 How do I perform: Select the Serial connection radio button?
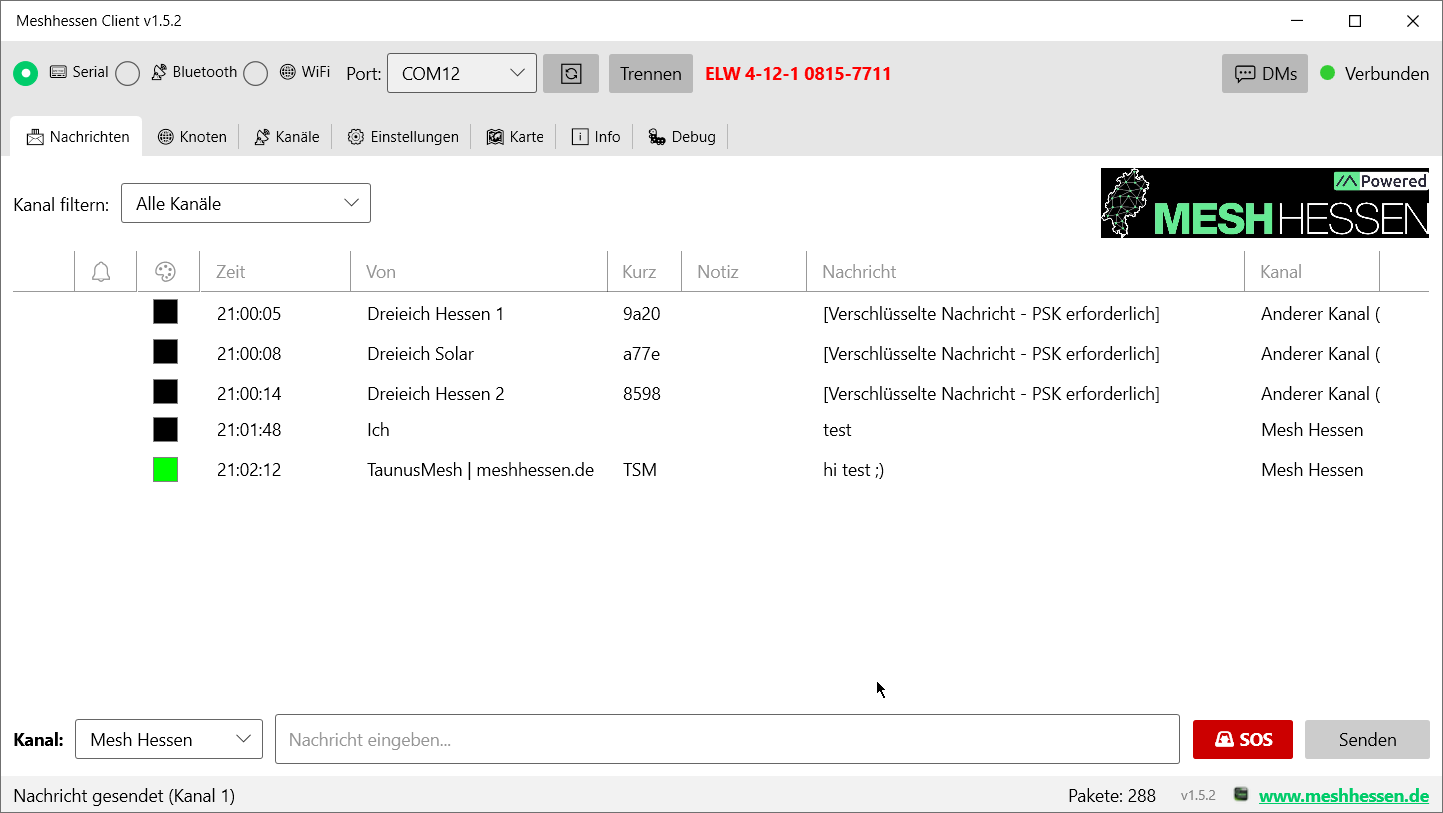click(x=25, y=73)
